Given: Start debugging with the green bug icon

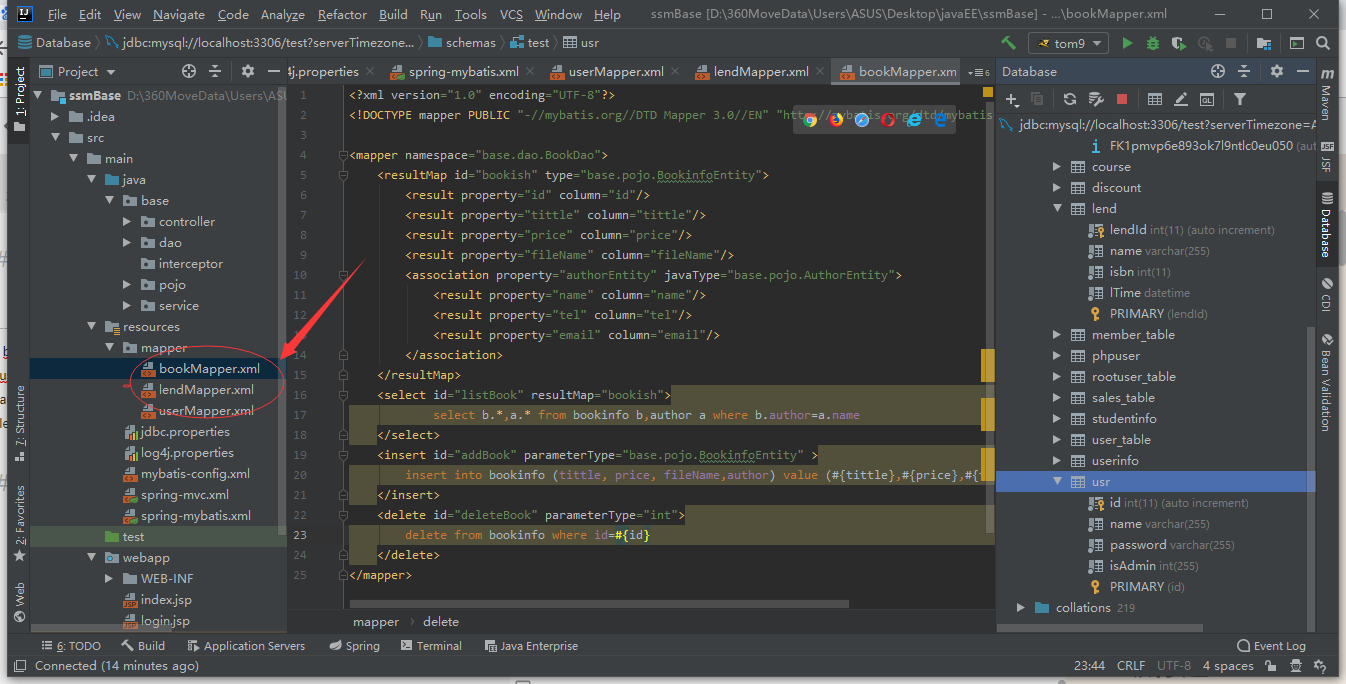Looking at the screenshot, I should (x=1153, y=43).
